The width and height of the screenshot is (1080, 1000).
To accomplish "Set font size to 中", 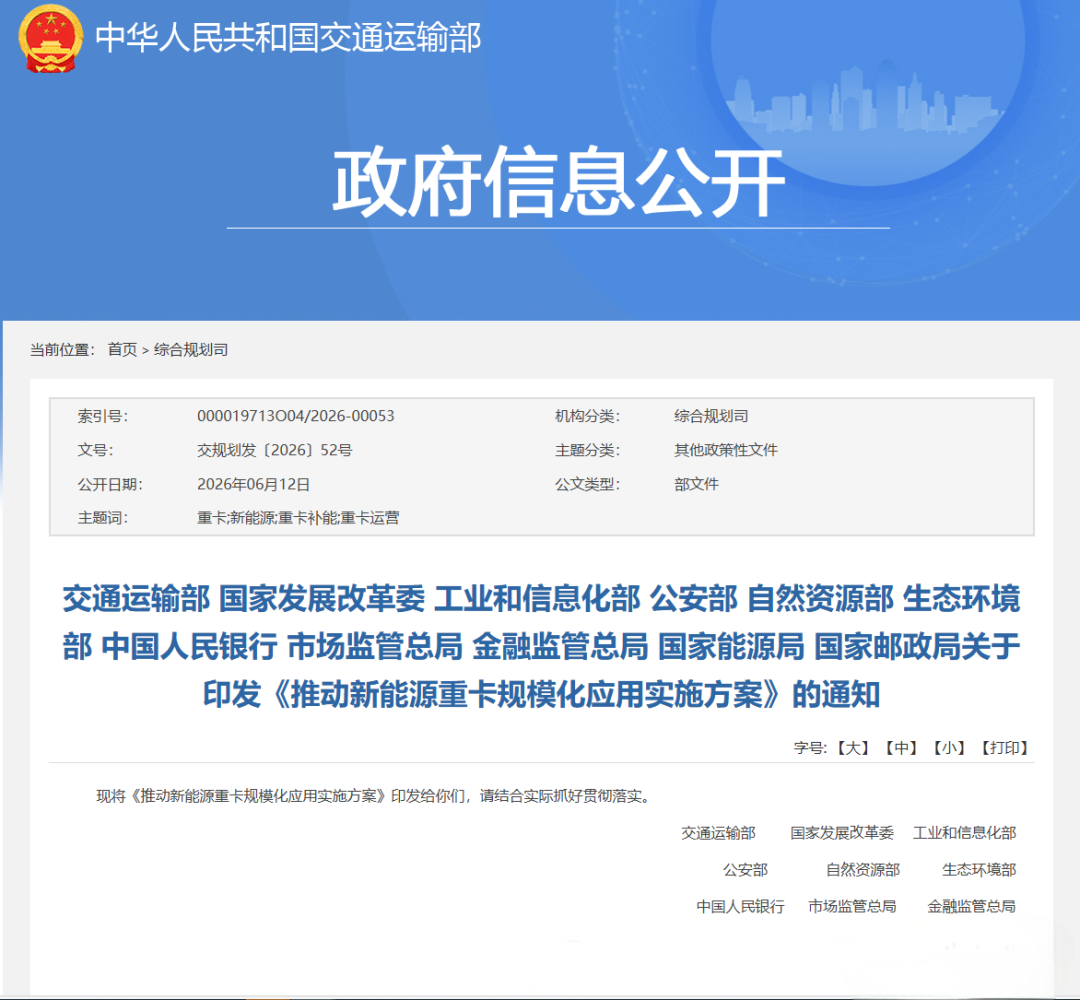I will coord(900,748).
